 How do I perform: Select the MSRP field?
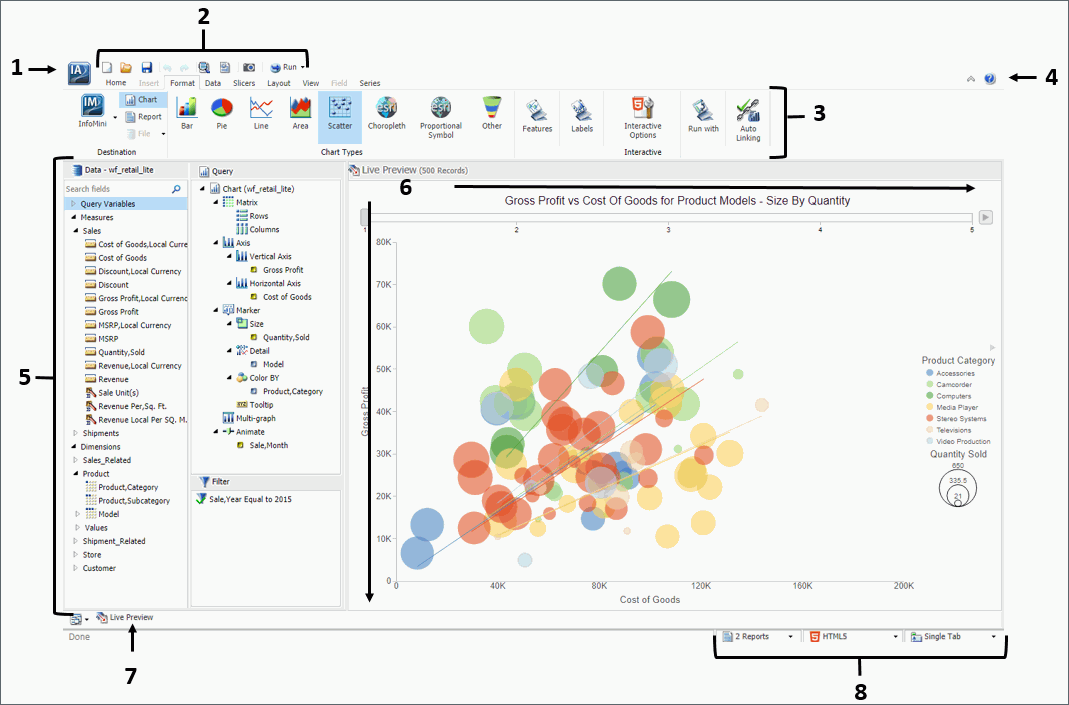pyautogui.click(x=102, y=338)
